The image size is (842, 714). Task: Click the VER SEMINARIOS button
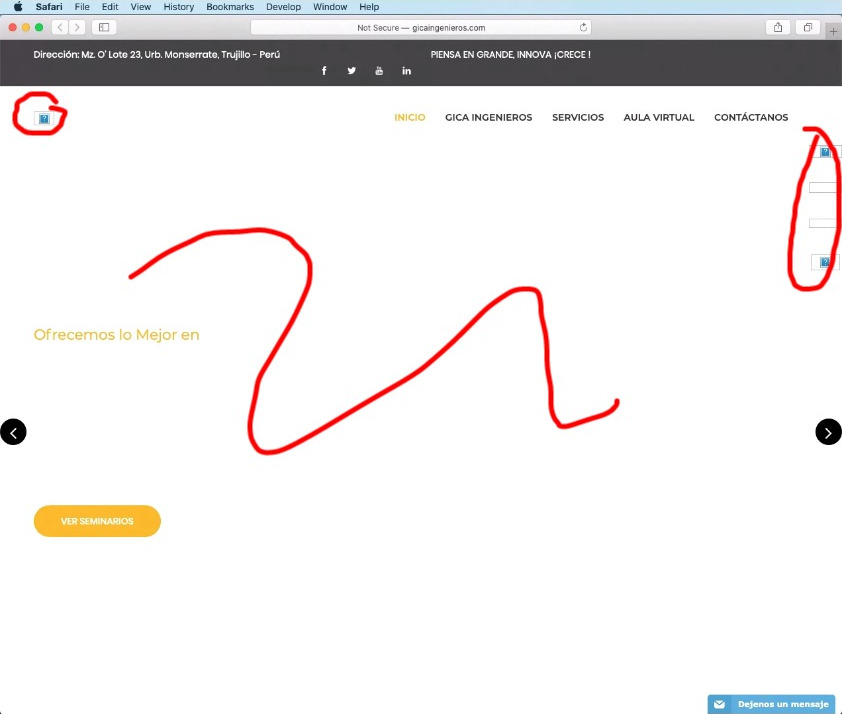pos(97,521)
